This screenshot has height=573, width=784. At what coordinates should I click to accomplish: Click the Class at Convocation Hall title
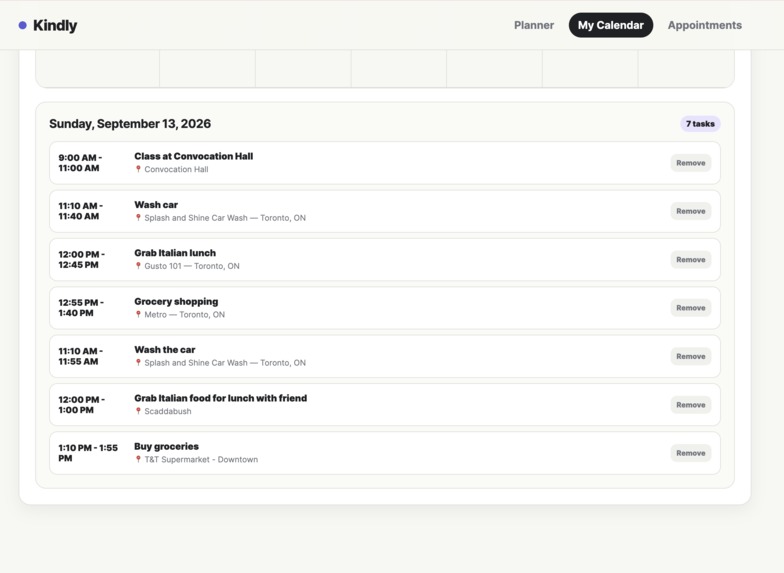(194, 156)
